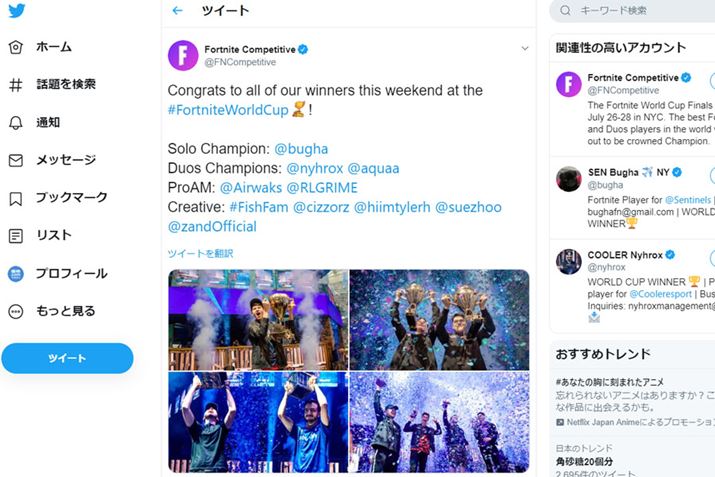Click ツイートを翻訳 translate link

pyautogui.click(x=200, y=254)
